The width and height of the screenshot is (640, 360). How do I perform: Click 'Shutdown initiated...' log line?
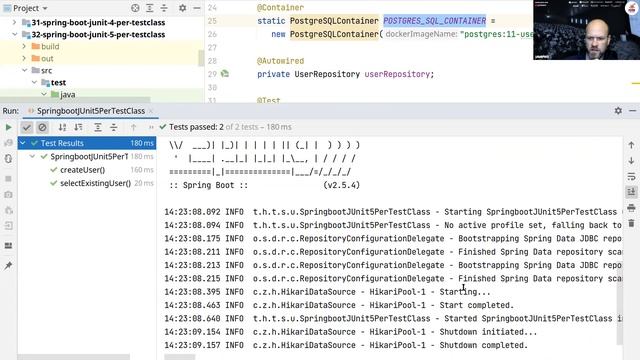click(x=351, y=332)
